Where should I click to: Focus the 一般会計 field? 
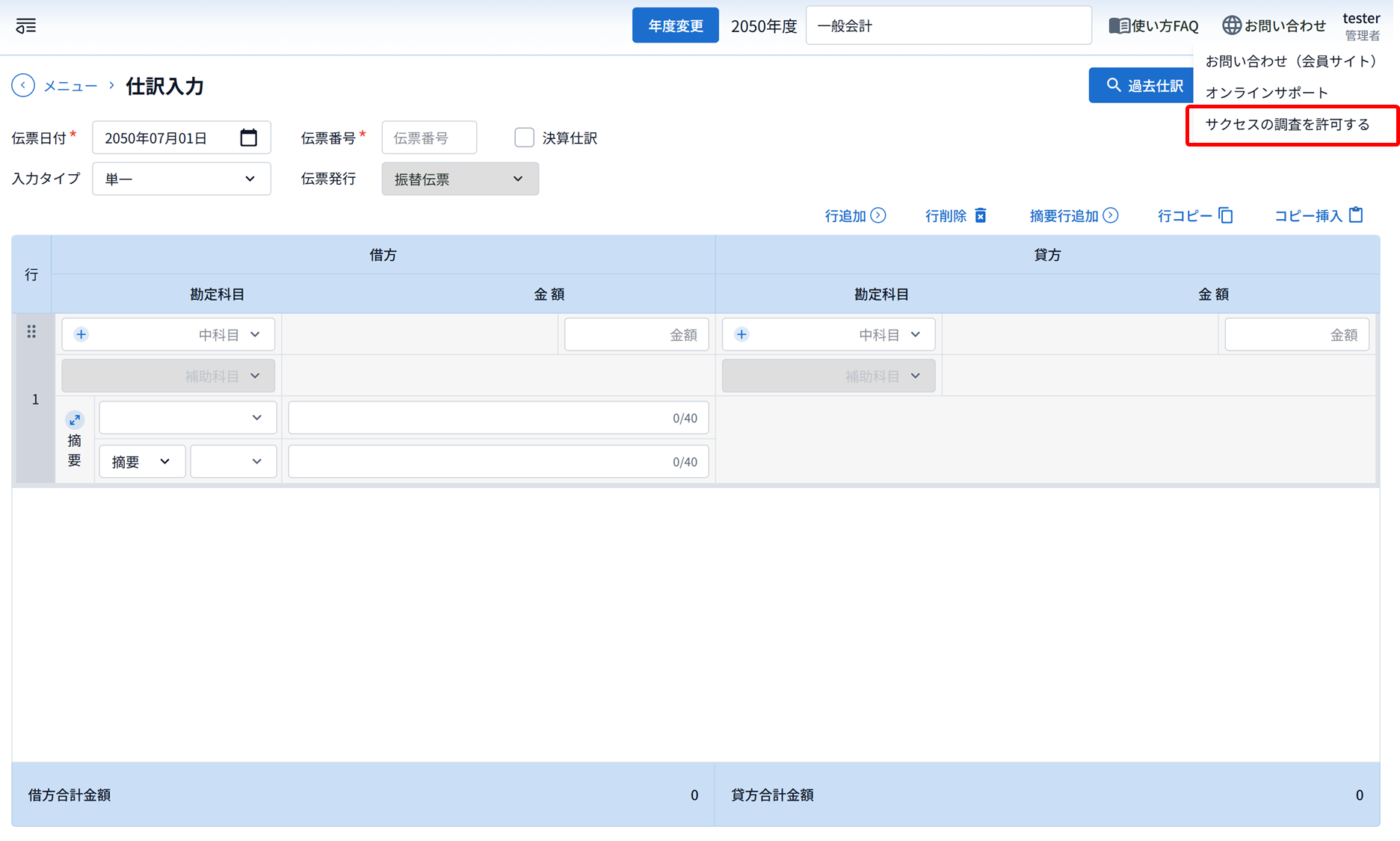pos(949,25)
